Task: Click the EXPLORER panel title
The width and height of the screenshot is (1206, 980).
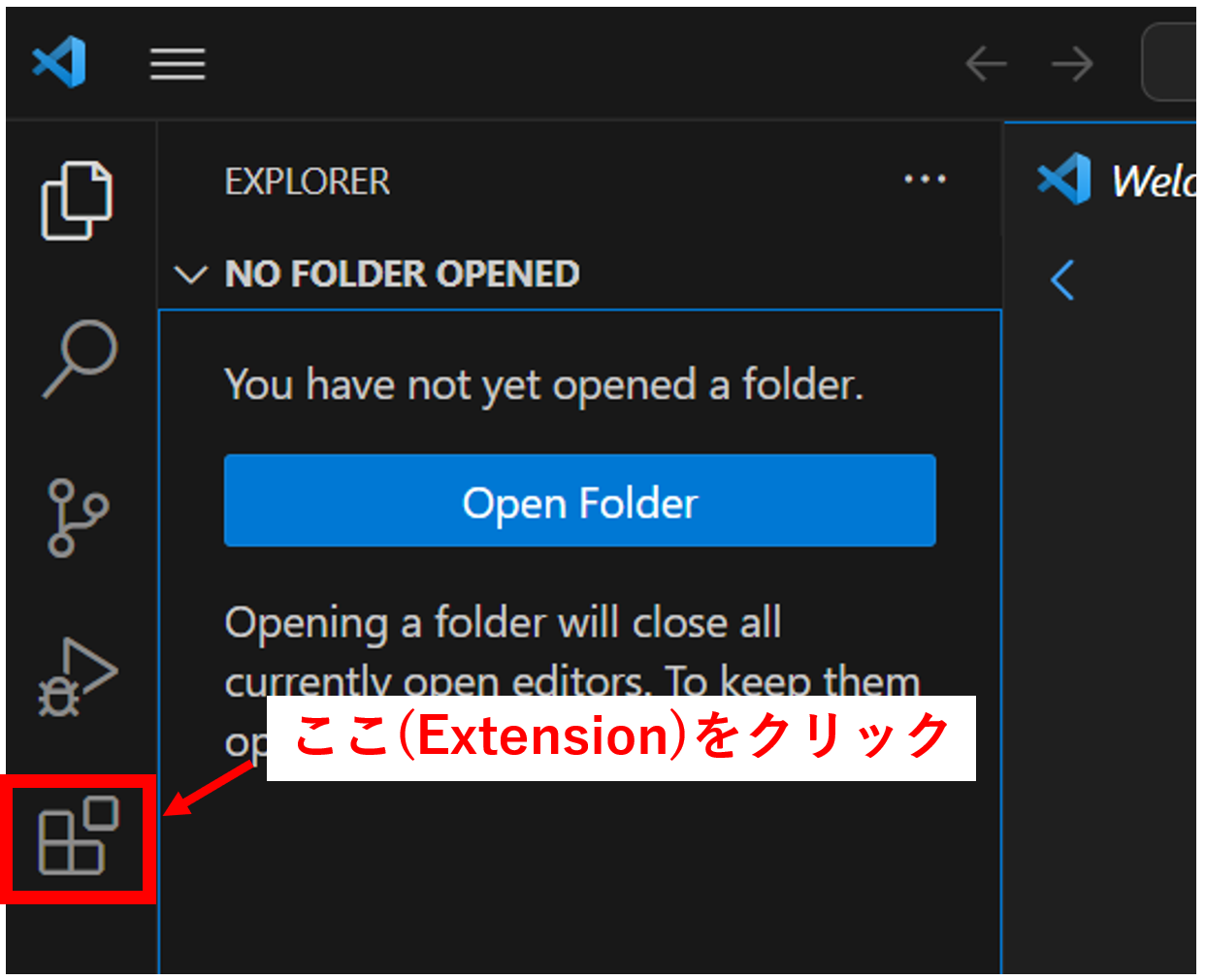Action: [x=308, y=181]
